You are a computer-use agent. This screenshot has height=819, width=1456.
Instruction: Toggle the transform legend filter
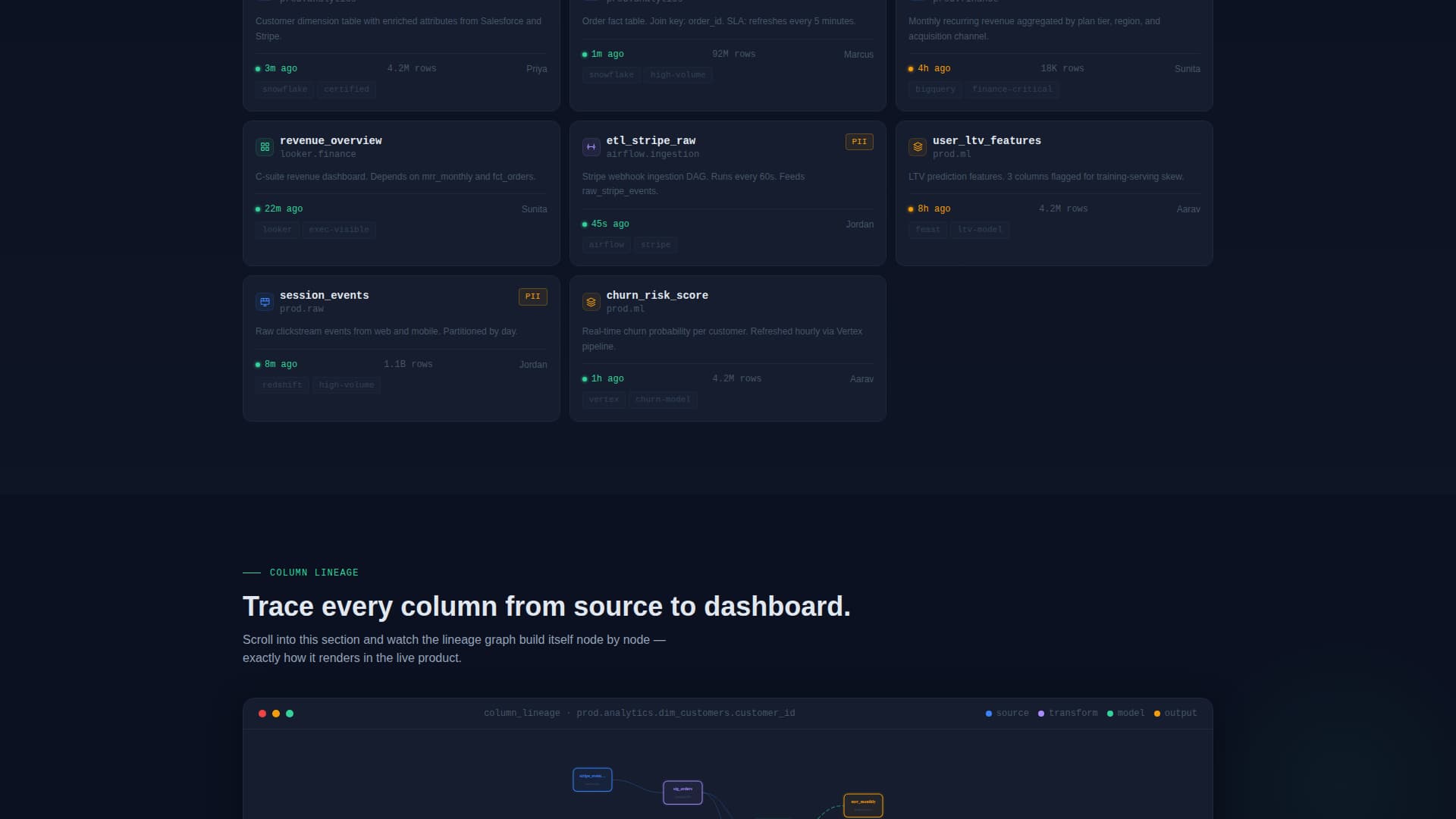click(1068, 713)
